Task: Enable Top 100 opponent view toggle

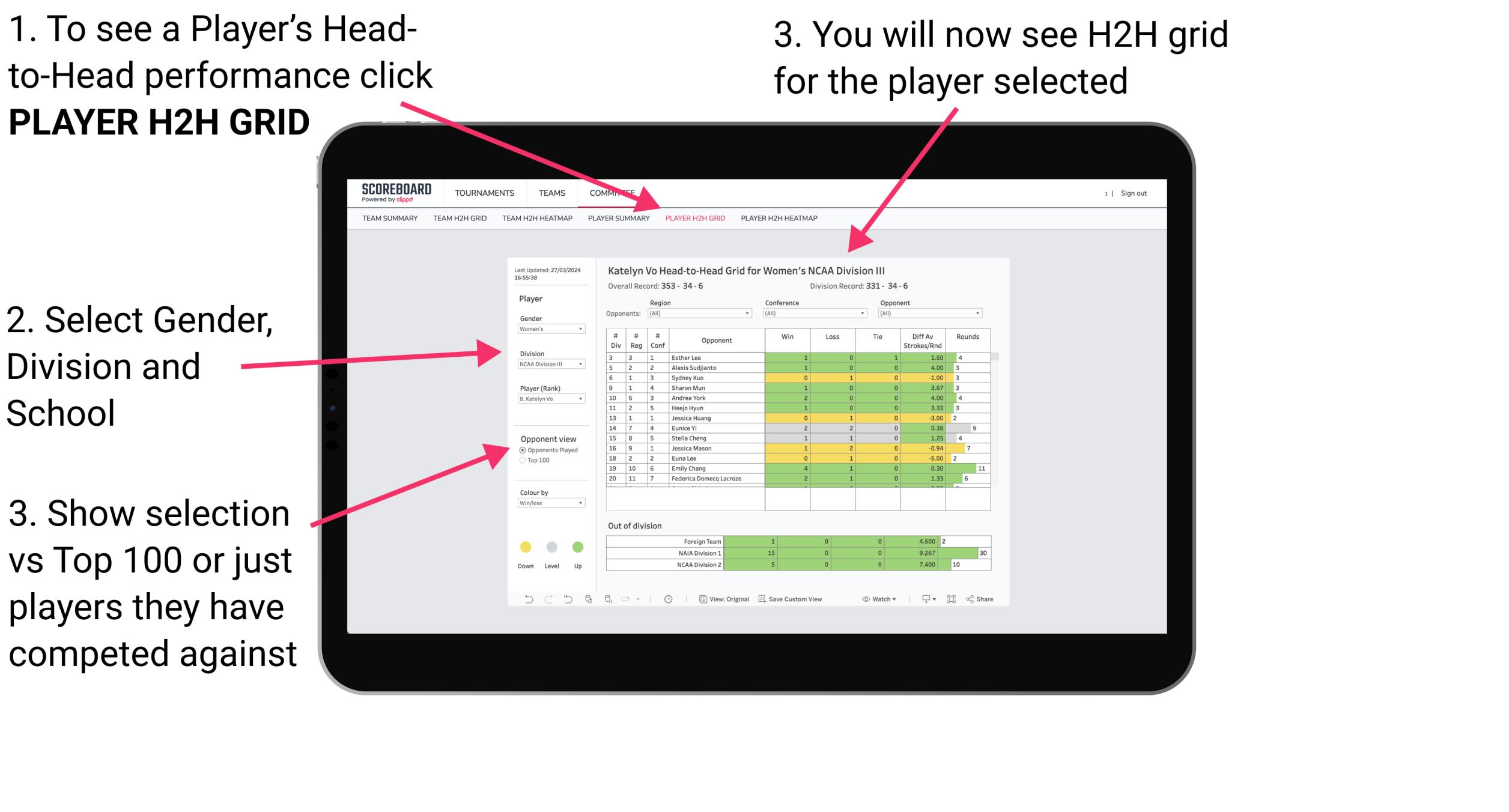Action: [x=521, y=463]
